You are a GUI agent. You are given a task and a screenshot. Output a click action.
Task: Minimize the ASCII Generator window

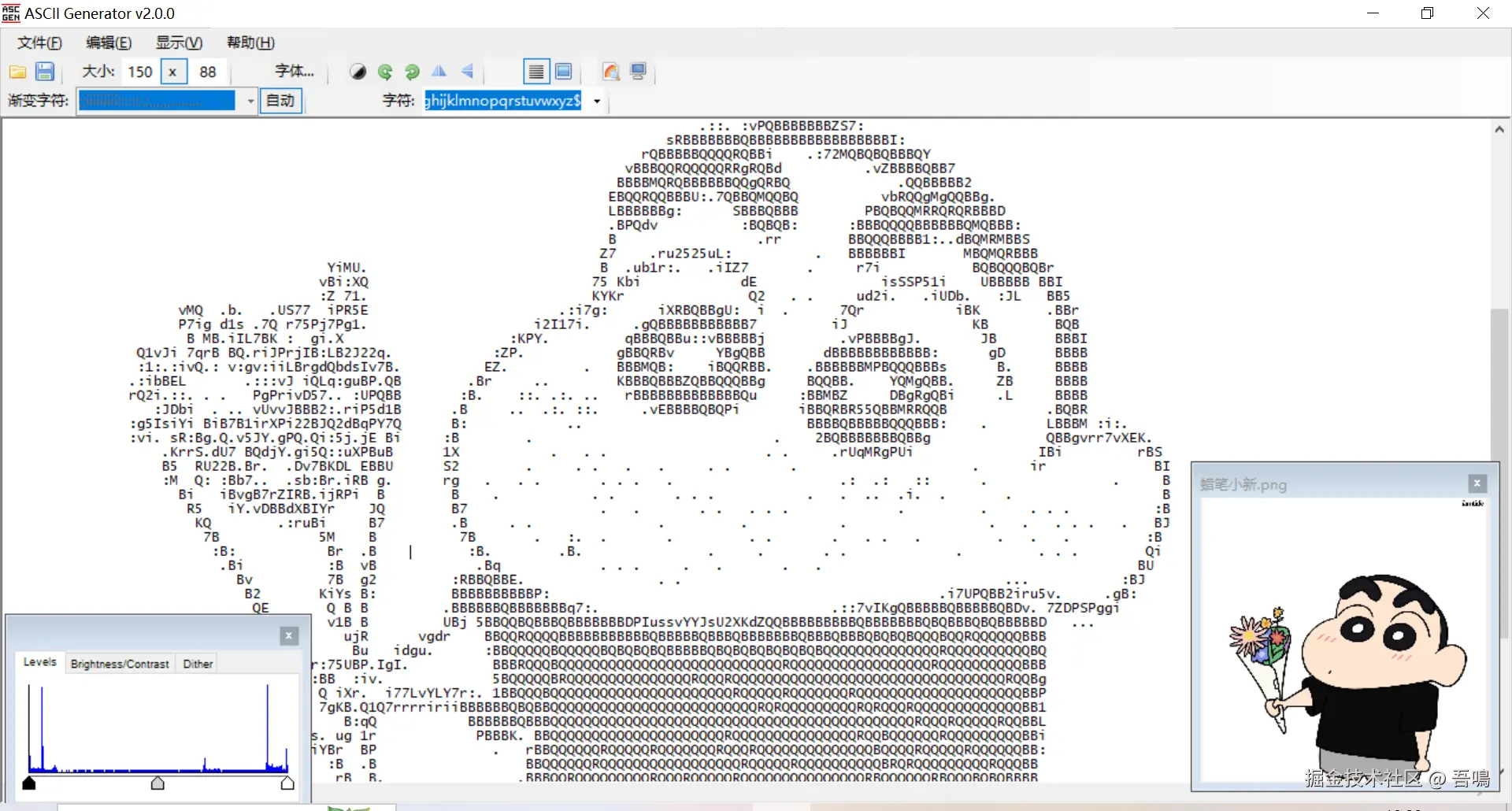click(x=1373, y=13)
